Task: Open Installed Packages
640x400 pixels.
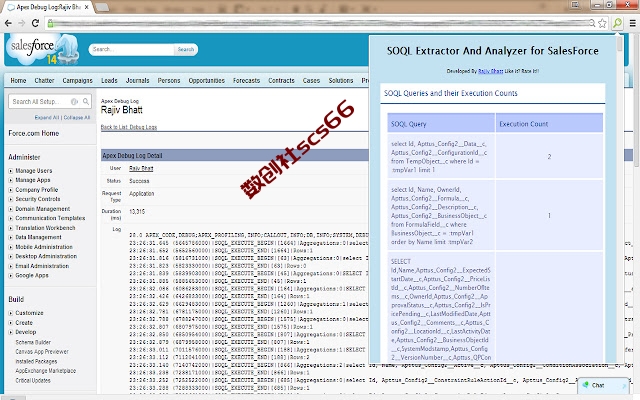Action: coord(36,362)
